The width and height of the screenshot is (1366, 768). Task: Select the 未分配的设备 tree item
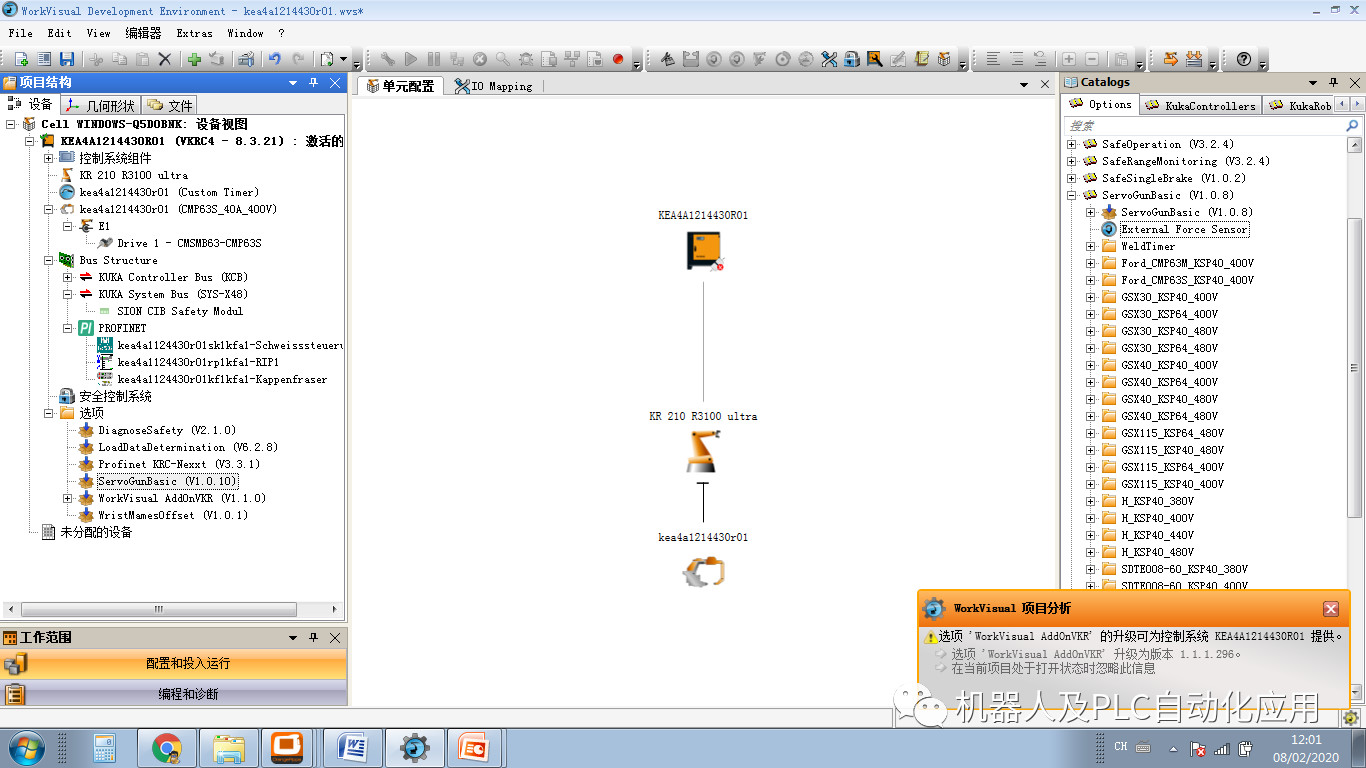click(96, 532)
